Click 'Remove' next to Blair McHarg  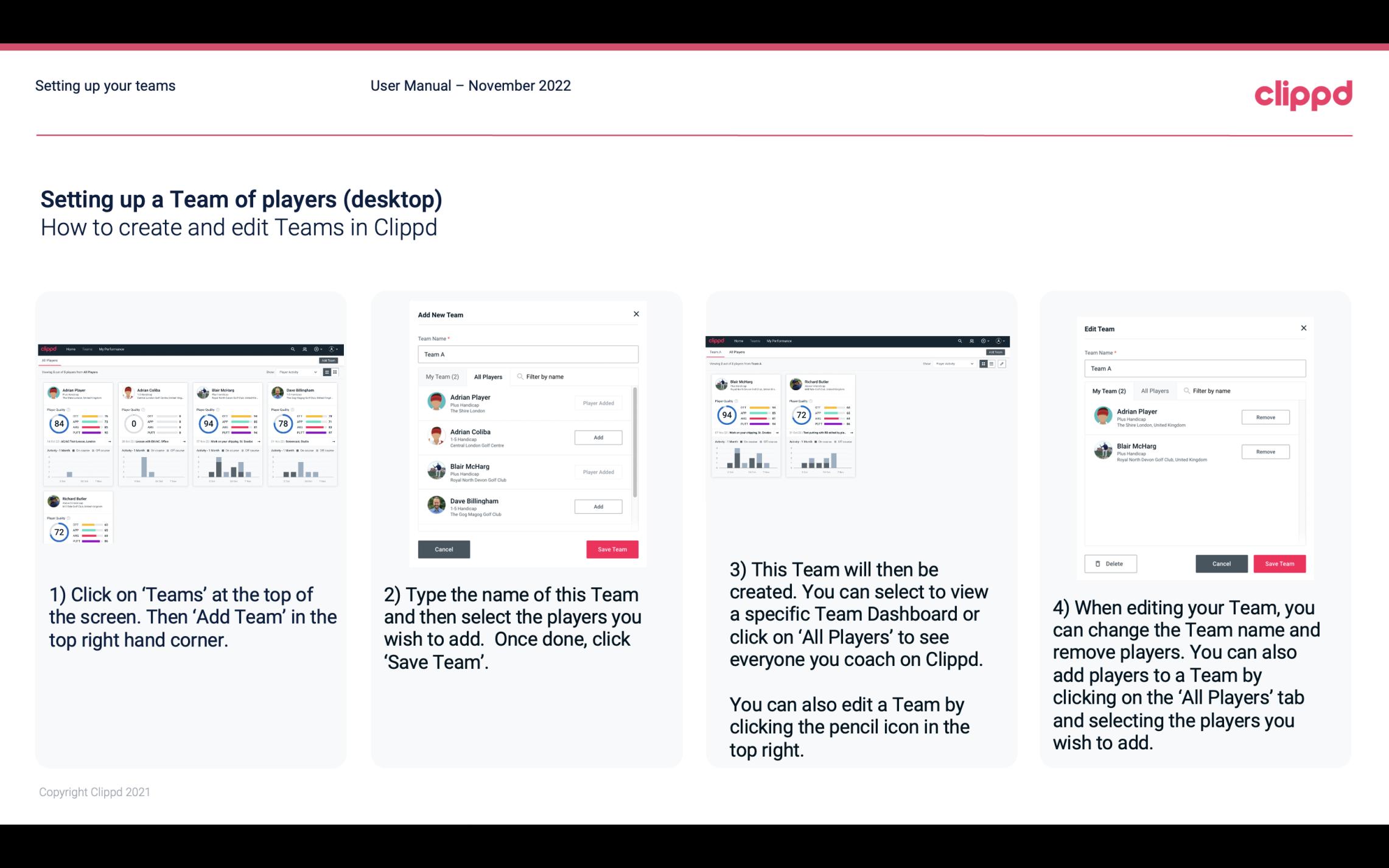1265,452
